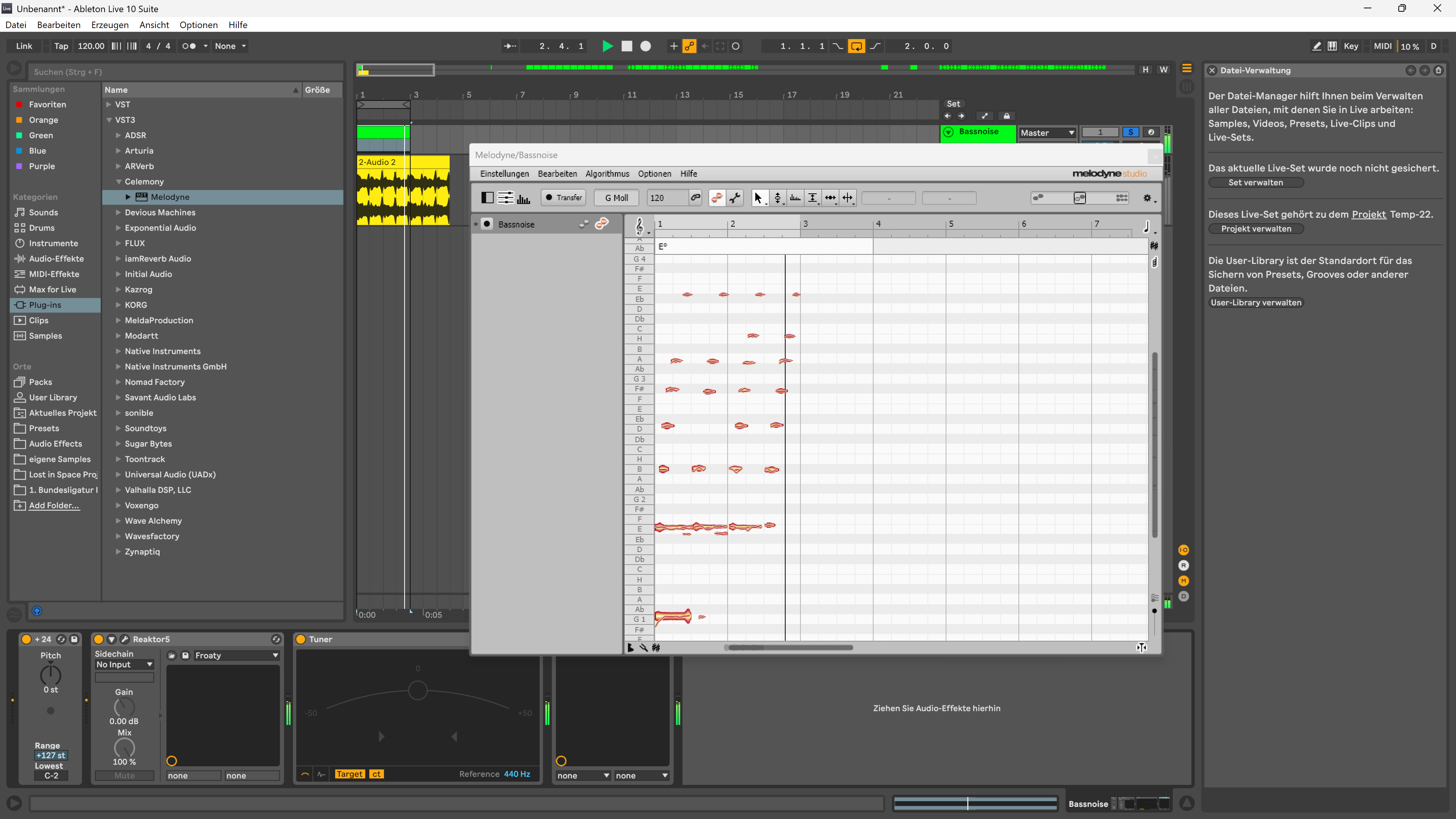The image size is (1456, 819).
Task: Select Melodyne's amplitude tool
Action: [x=813, y=198]
